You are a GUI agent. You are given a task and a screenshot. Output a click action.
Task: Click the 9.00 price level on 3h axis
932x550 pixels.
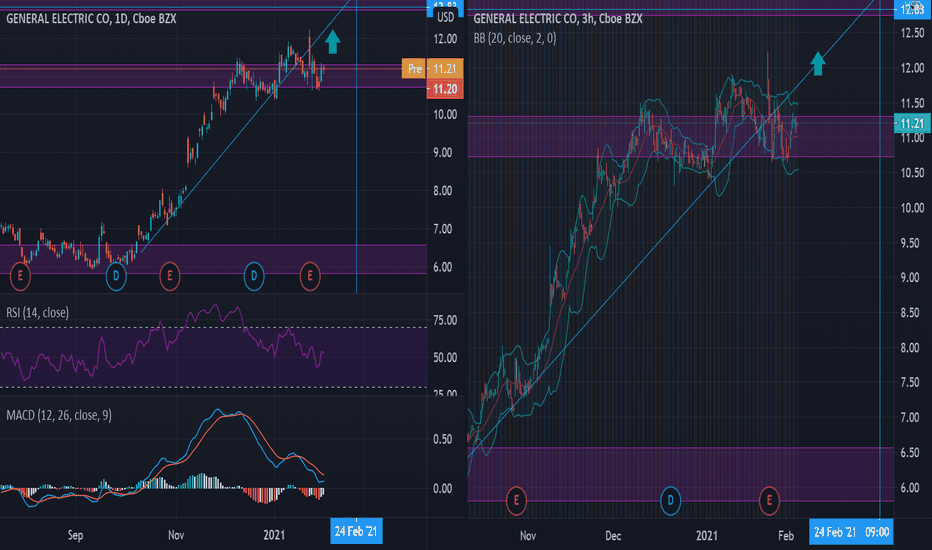coord(912,277)
